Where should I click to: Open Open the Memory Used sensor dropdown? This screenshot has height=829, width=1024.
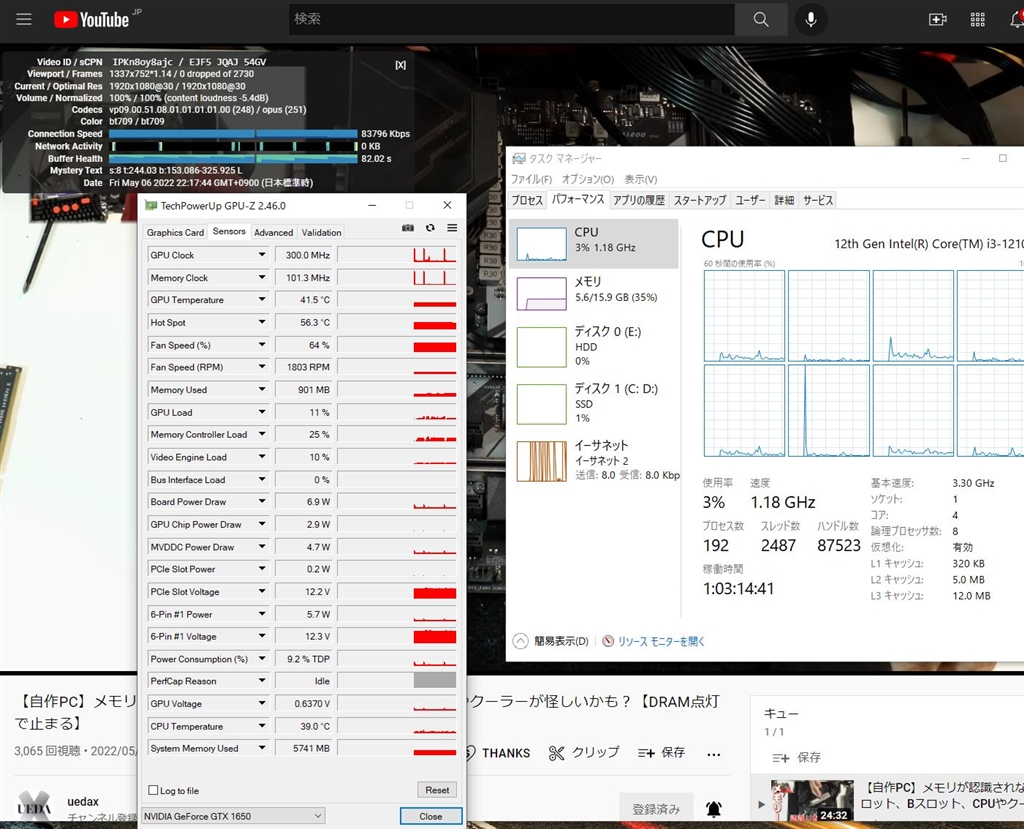point(262,389)
